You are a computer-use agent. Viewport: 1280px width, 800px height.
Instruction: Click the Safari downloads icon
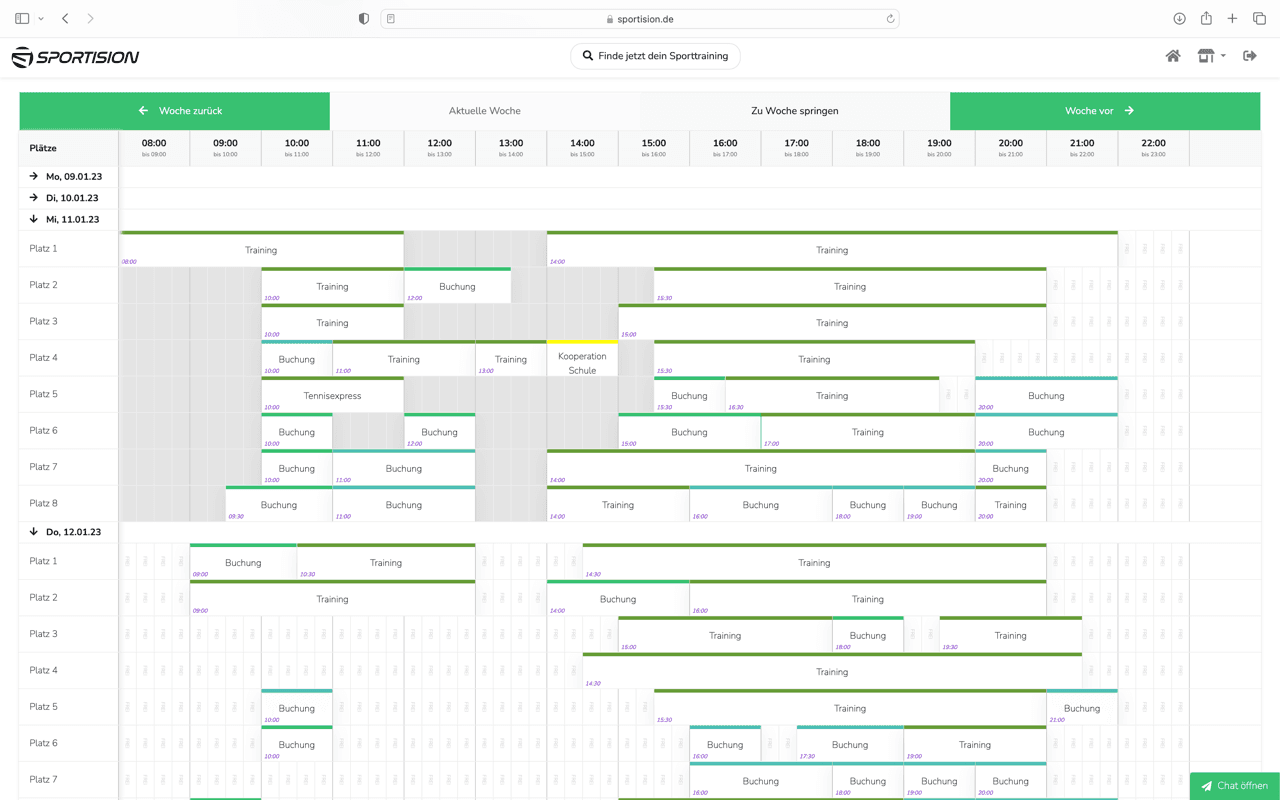tap(1179, 19)
